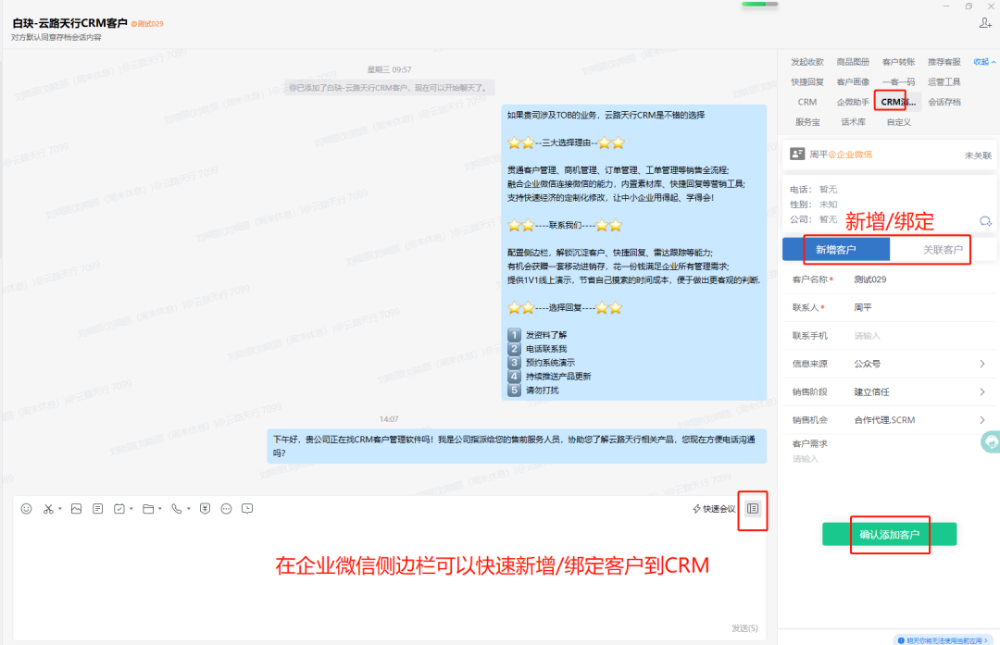
Task: Select the scissors screenshot tool
Action: (x=48, y=508)
